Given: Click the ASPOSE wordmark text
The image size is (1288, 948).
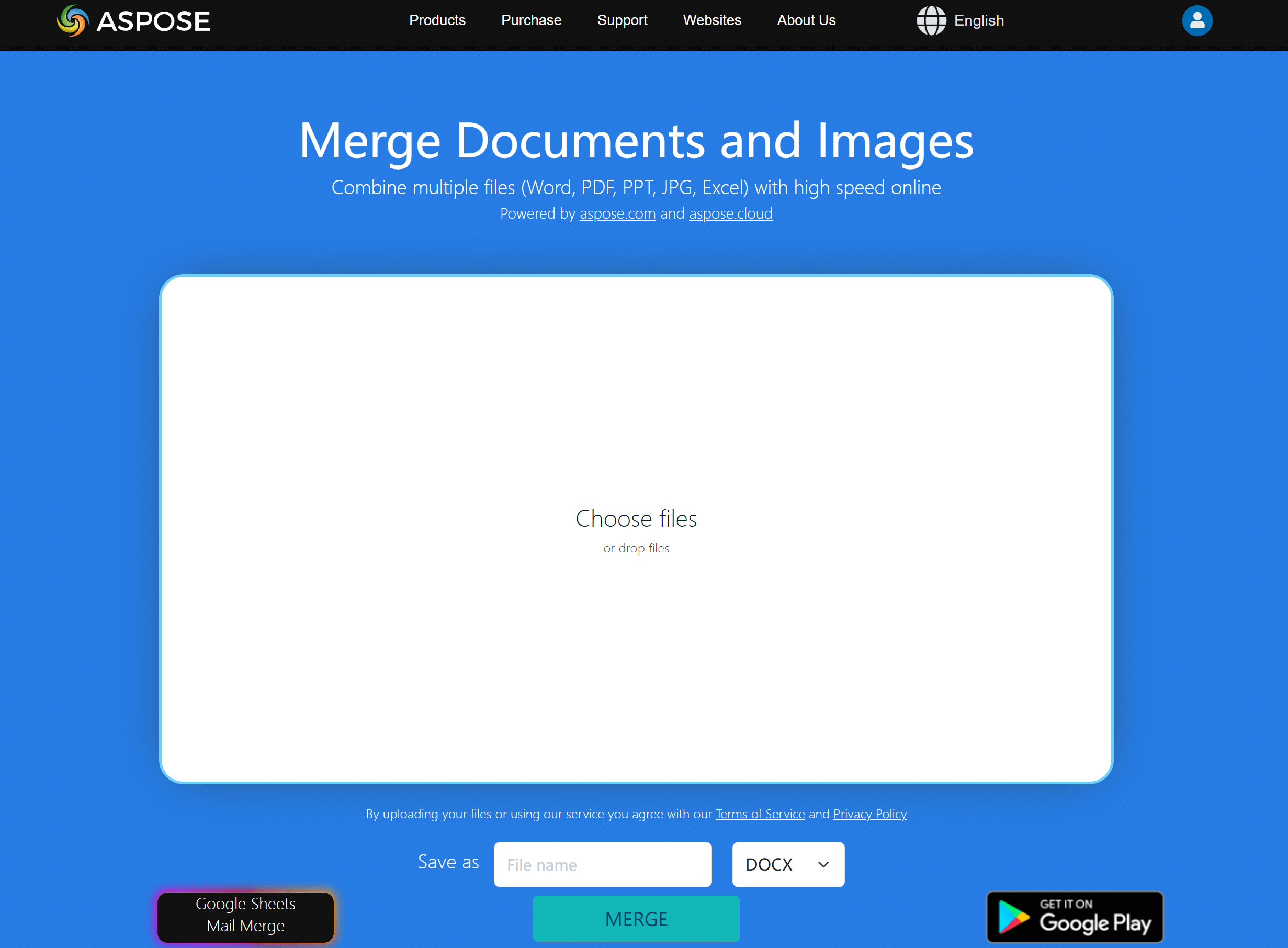Looking at the screenshot, I should click(153, 22).
